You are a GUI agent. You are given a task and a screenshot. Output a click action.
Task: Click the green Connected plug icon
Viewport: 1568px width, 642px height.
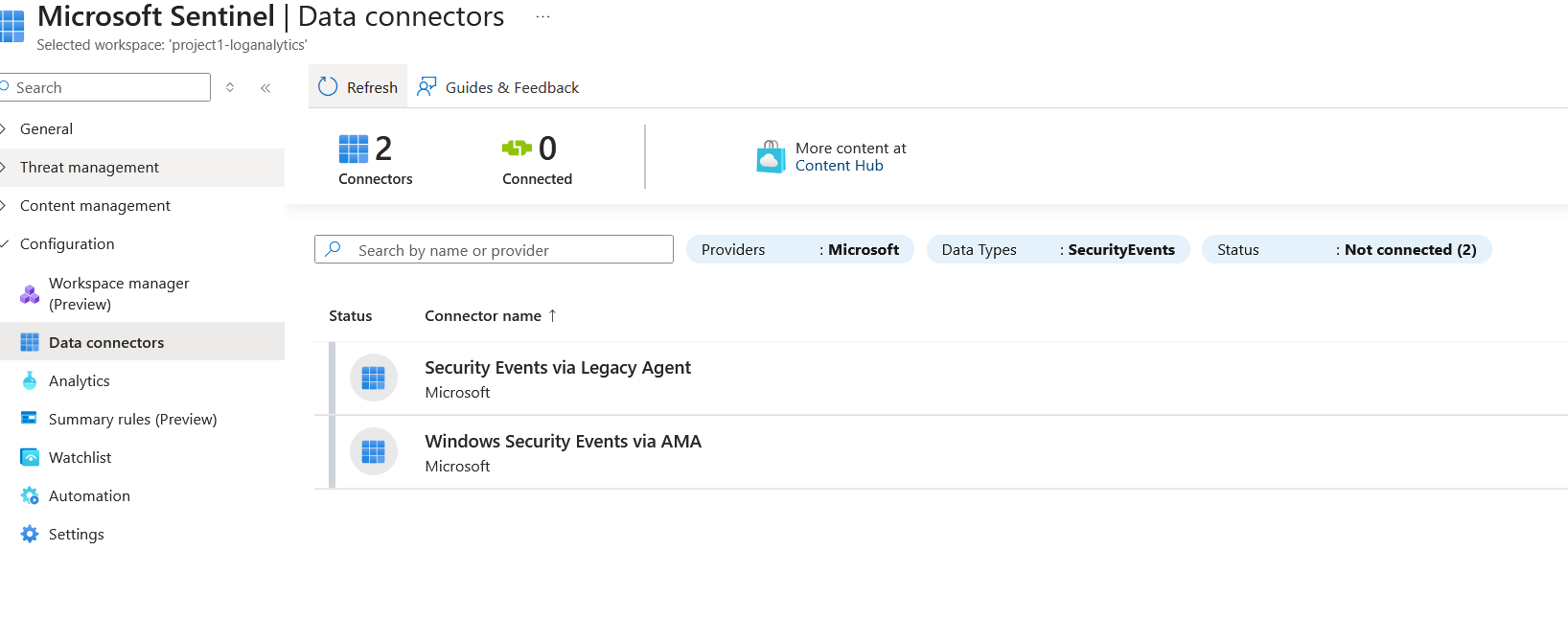click(517, 148)
